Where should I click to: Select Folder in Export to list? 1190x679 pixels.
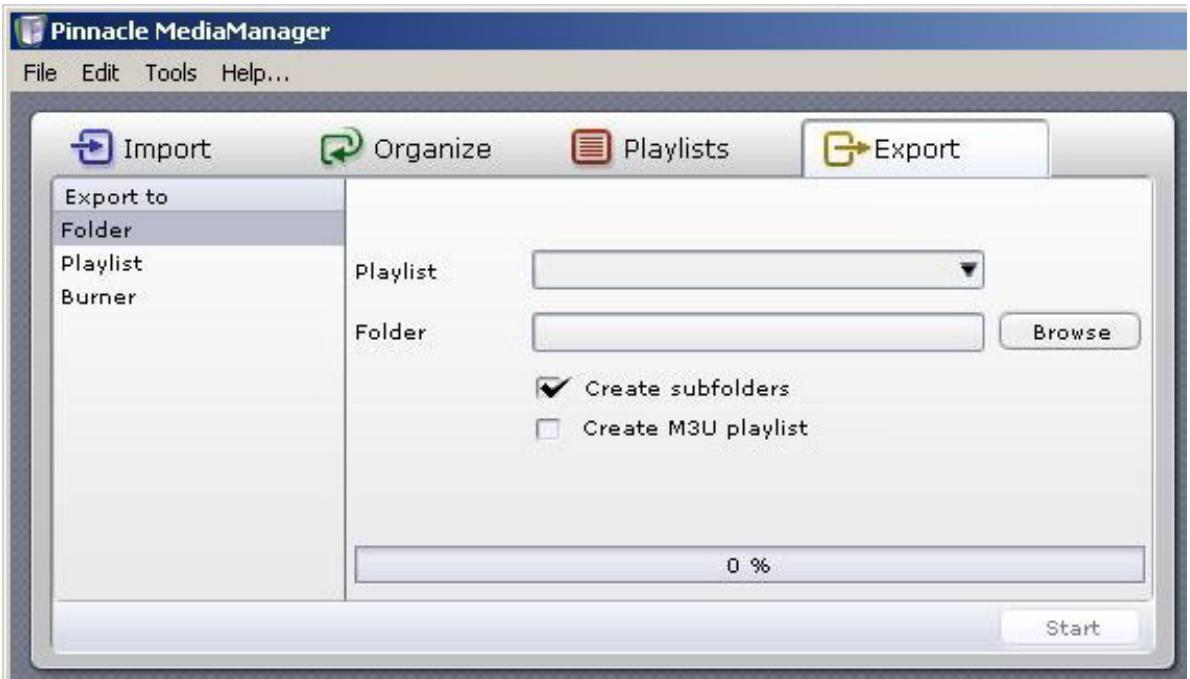tap(199, 229)
